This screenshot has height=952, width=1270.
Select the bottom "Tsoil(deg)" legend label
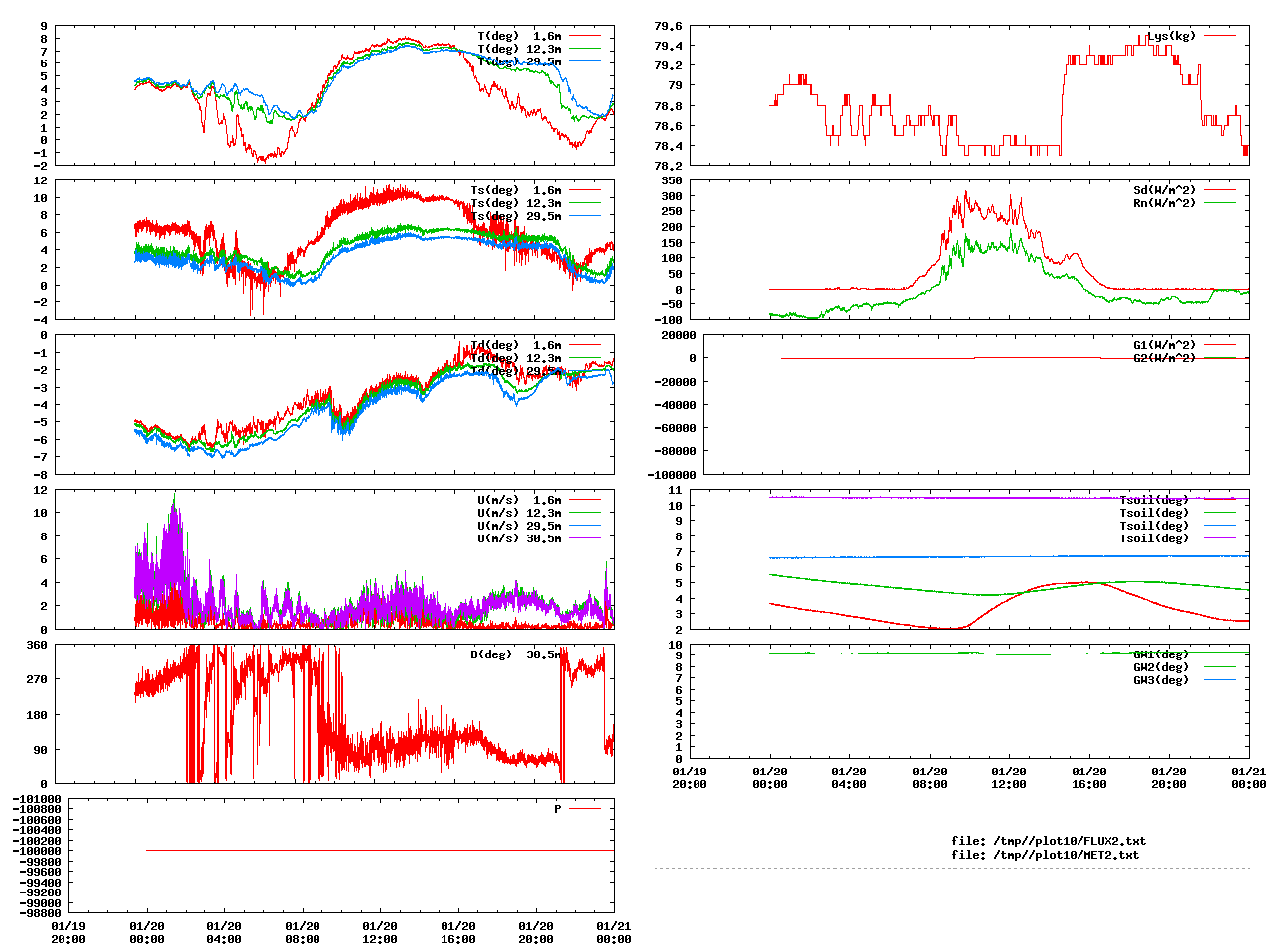(x=1154, y=538)
